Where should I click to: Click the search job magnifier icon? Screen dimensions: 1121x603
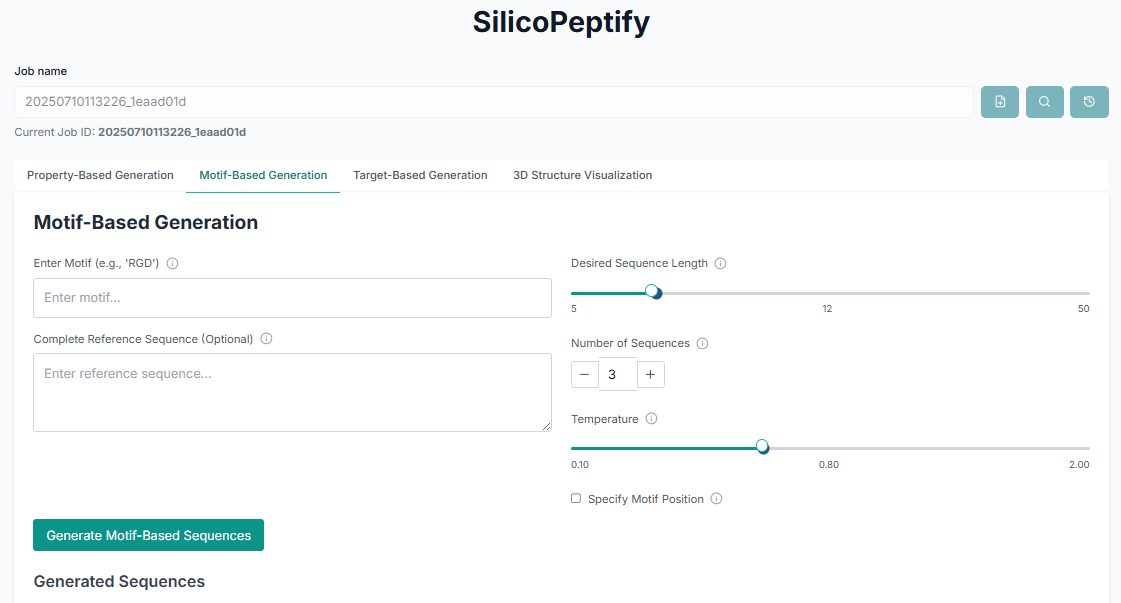point(1044,102)
